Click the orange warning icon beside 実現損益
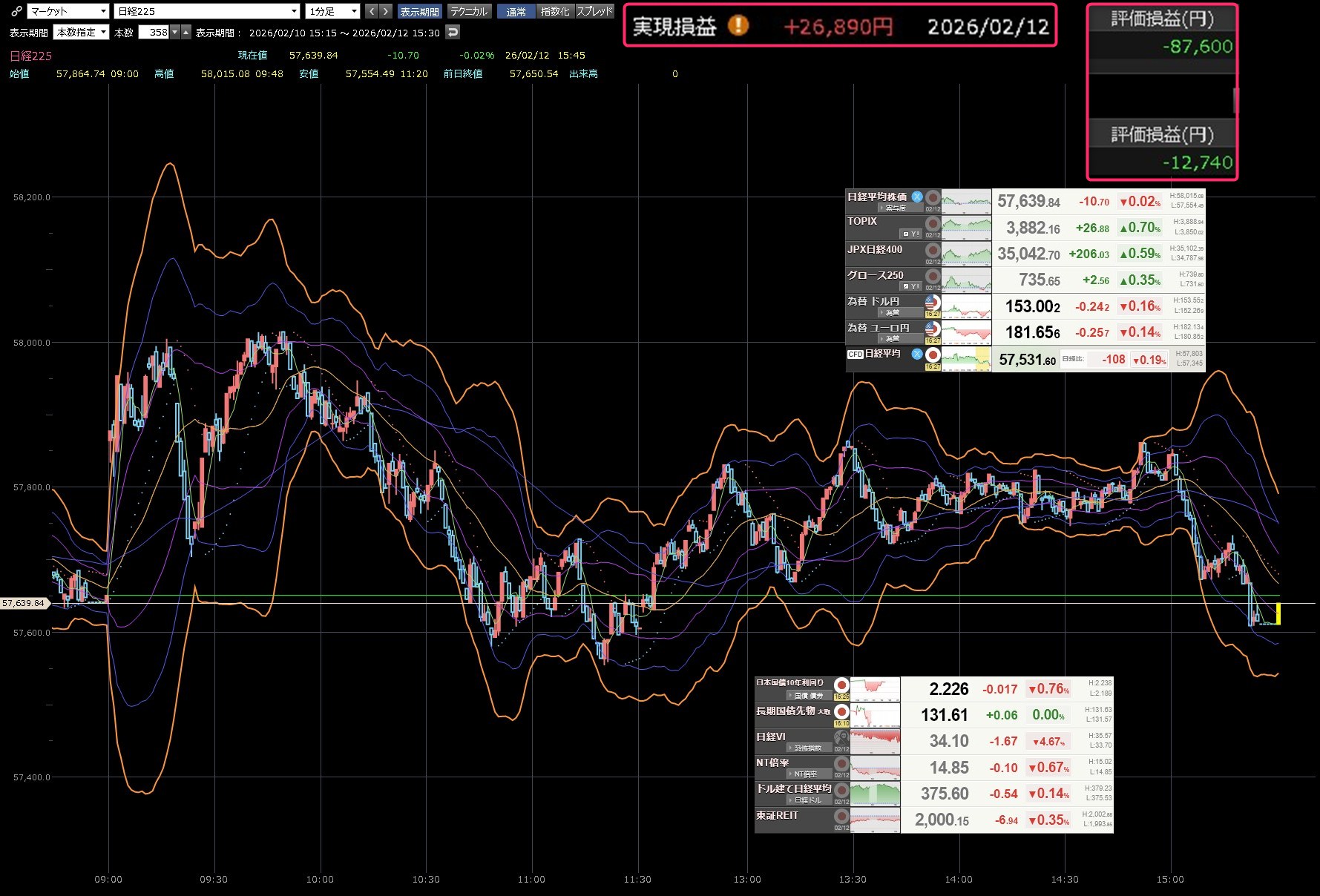 (738, 26)
